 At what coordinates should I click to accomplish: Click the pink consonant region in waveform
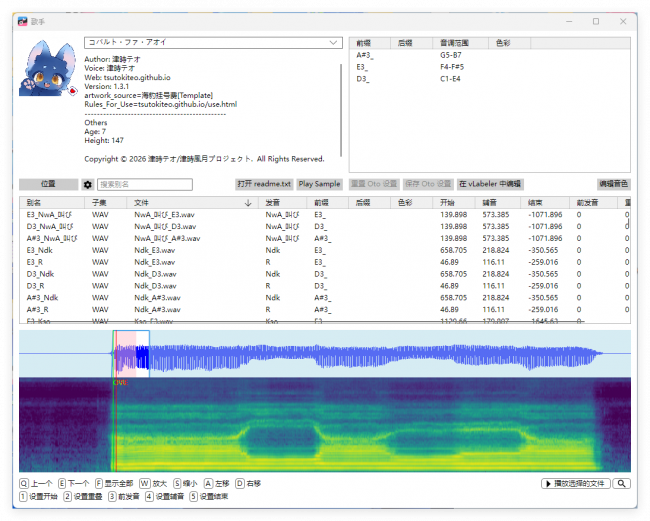(x=126, y=354)
